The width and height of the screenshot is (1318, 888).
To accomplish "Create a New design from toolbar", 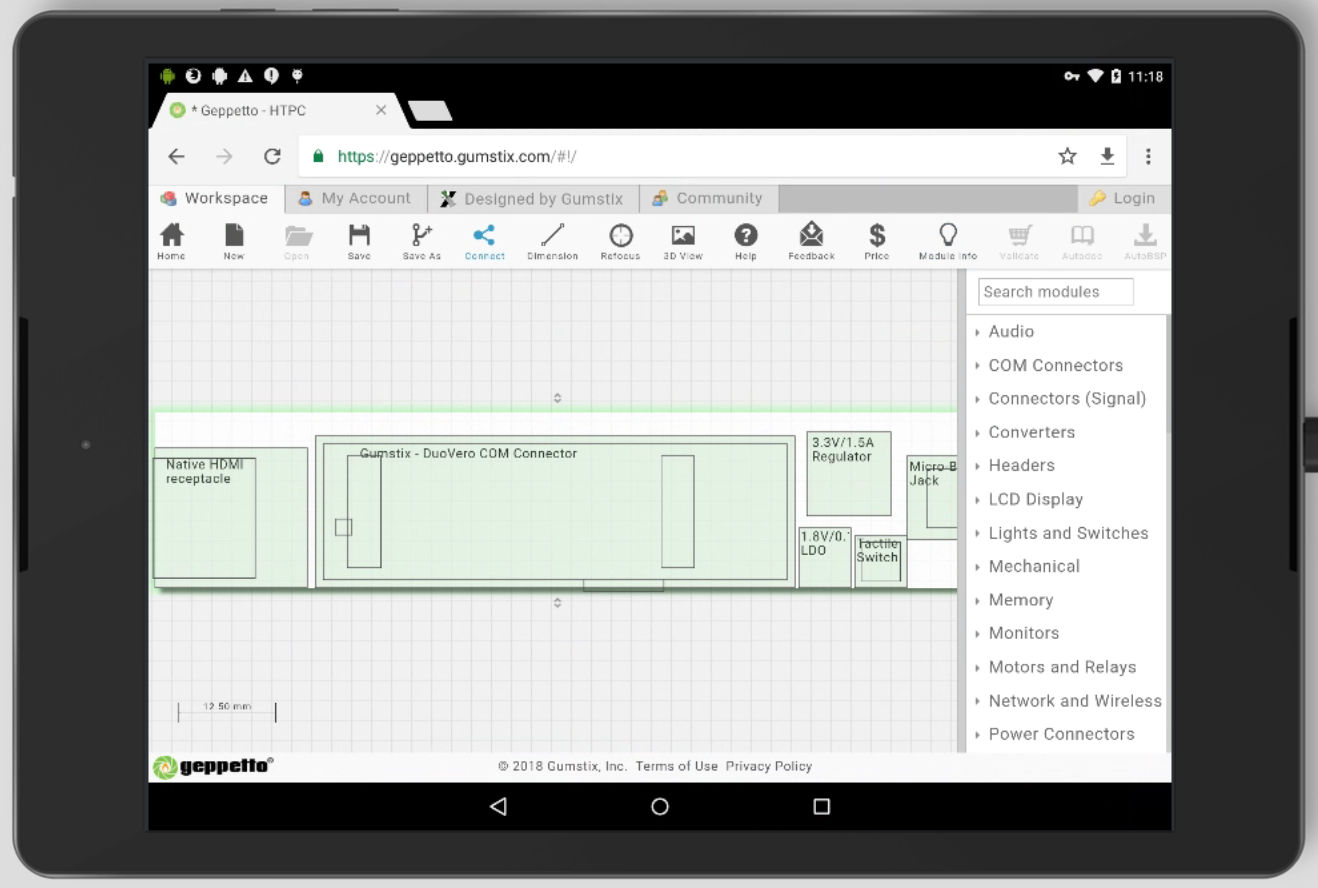I will coord(234,241).
